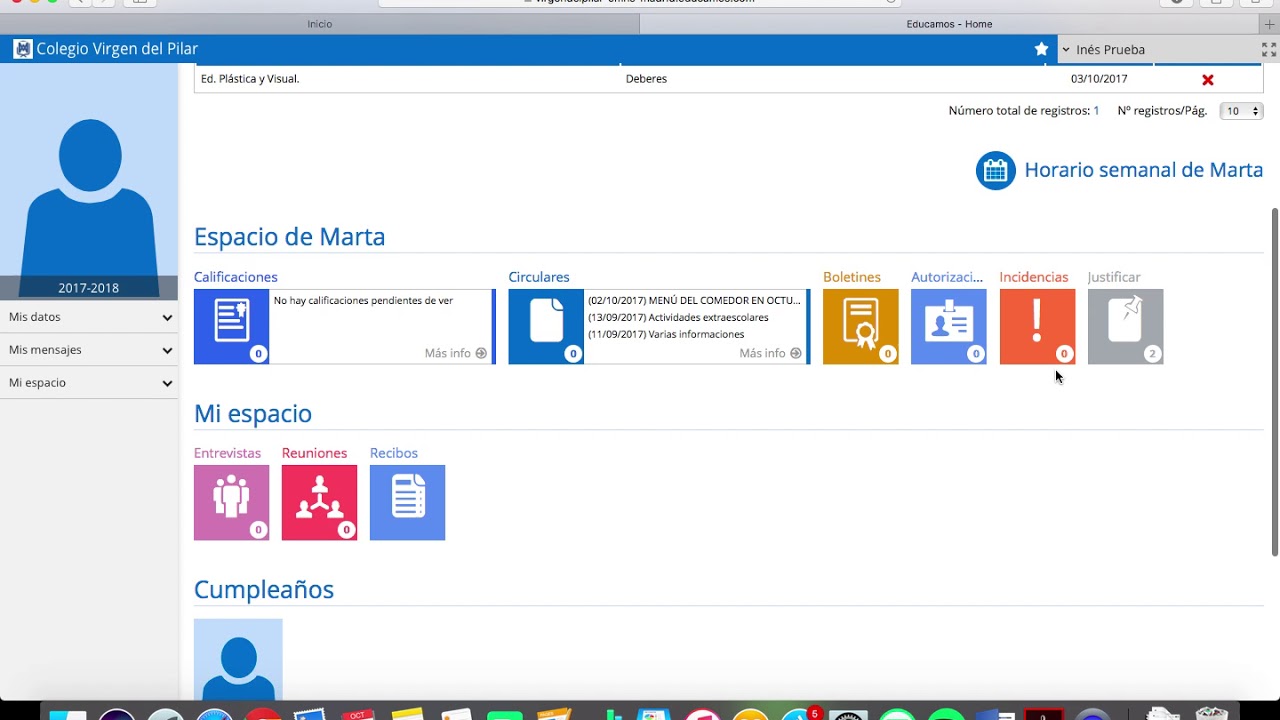Expand the Mi espacio sidebar section
Screen dimensions: 1280x720
point(88,382)
